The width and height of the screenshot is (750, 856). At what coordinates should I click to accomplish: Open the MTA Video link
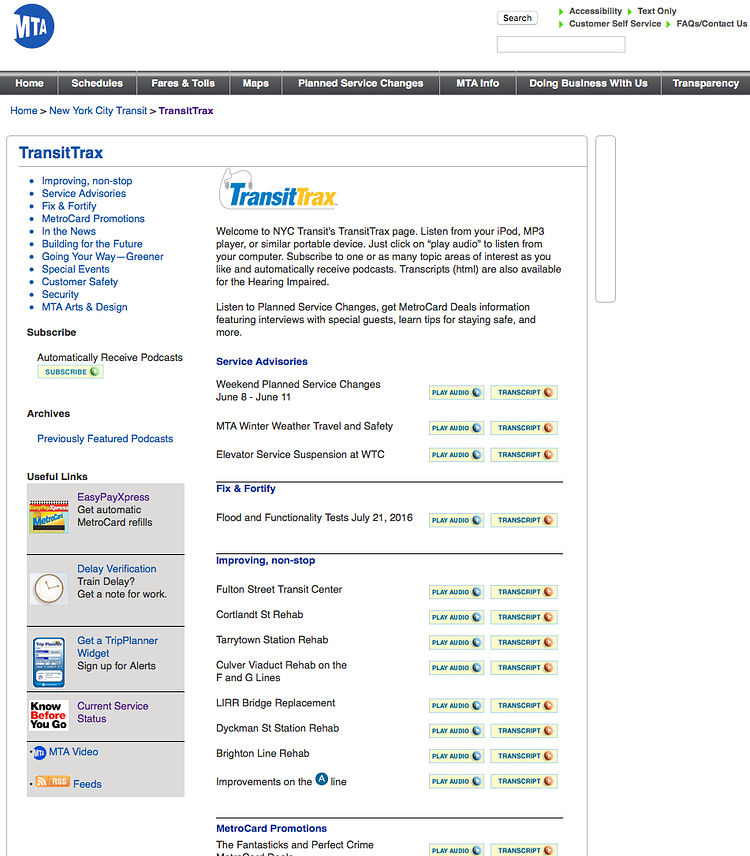coord(73,752)
